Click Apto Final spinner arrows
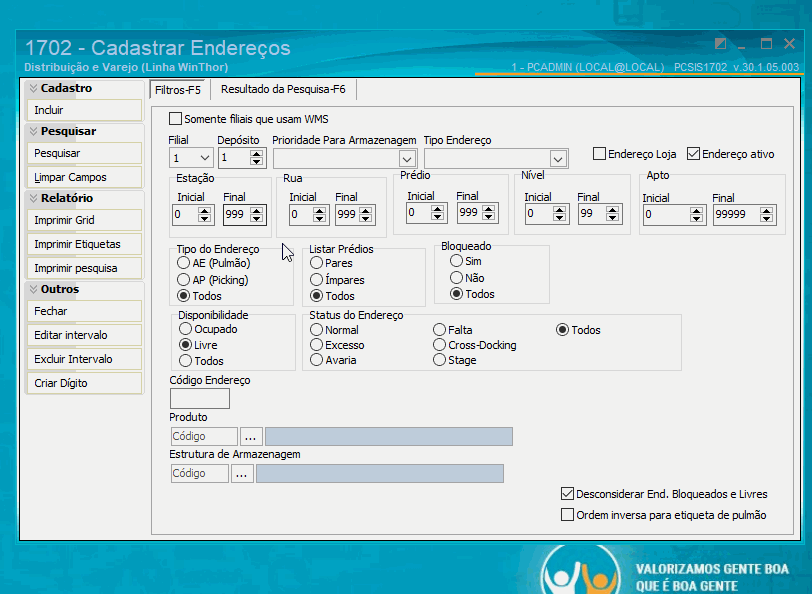Viewport: 812px width, 594px height. pos(766,214)
